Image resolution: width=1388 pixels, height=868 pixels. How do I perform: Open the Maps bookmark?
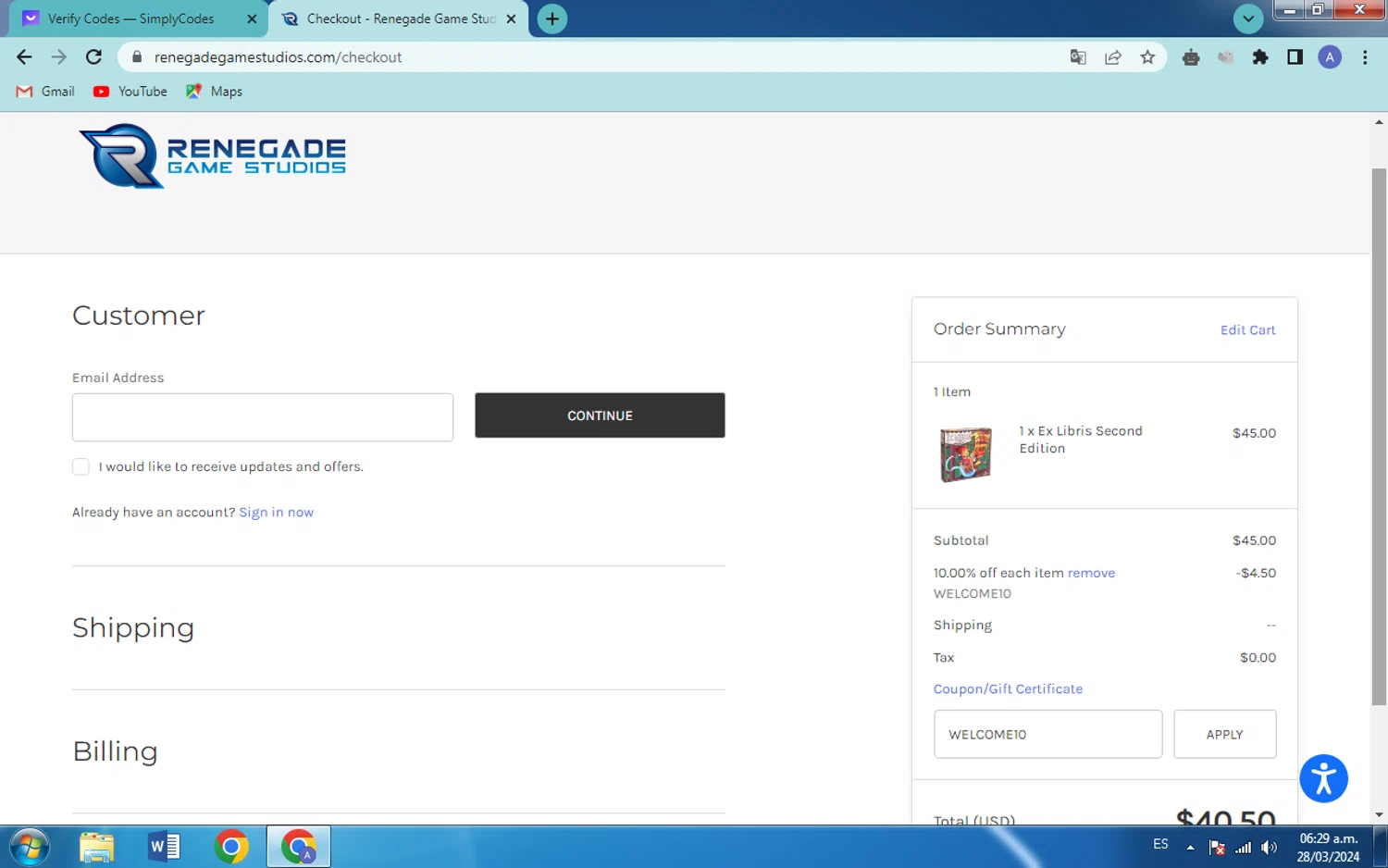[214, 92]
